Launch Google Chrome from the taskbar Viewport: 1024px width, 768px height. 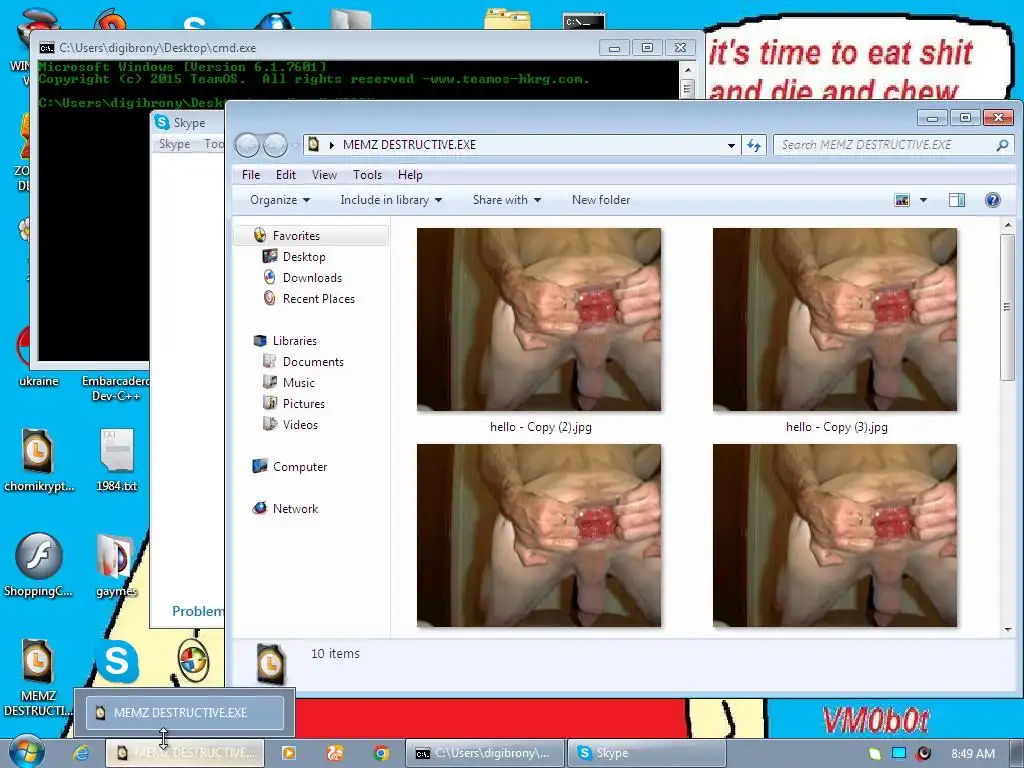click(381, 753)
